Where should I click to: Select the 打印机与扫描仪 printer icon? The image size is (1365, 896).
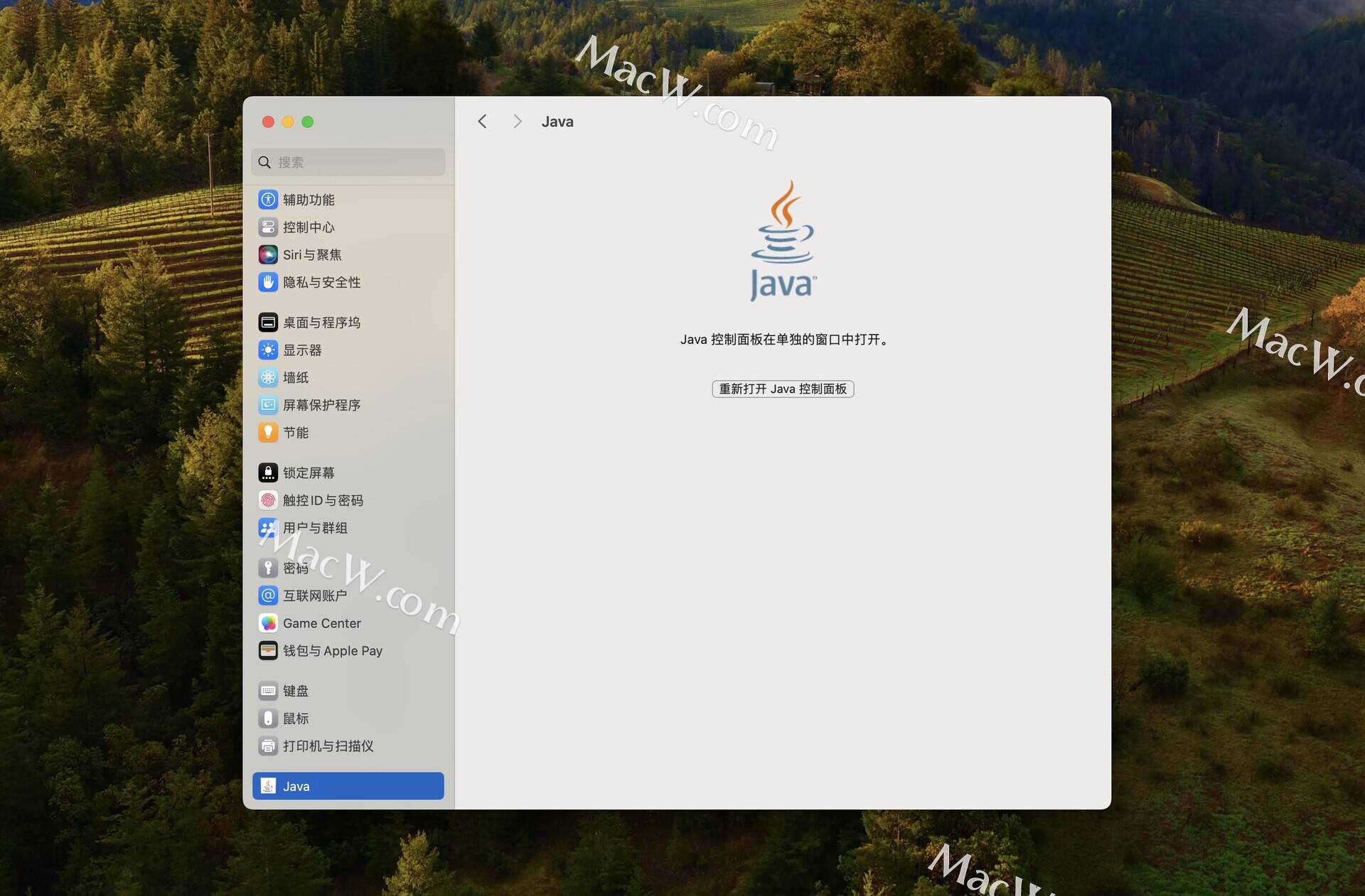click(268, 746)
